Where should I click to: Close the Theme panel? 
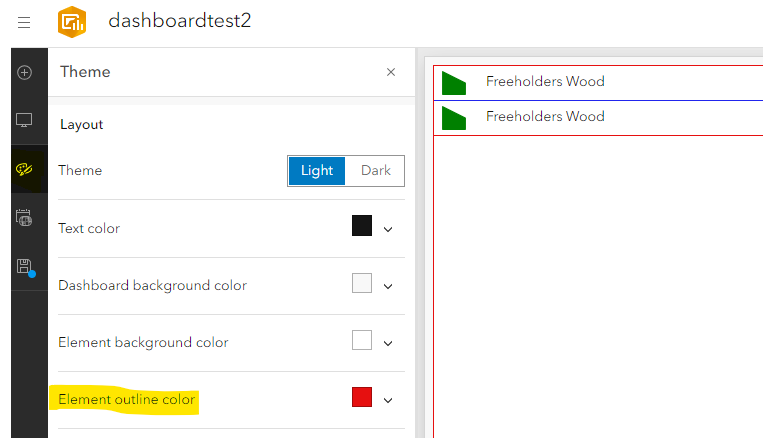(x=391, y=72)
